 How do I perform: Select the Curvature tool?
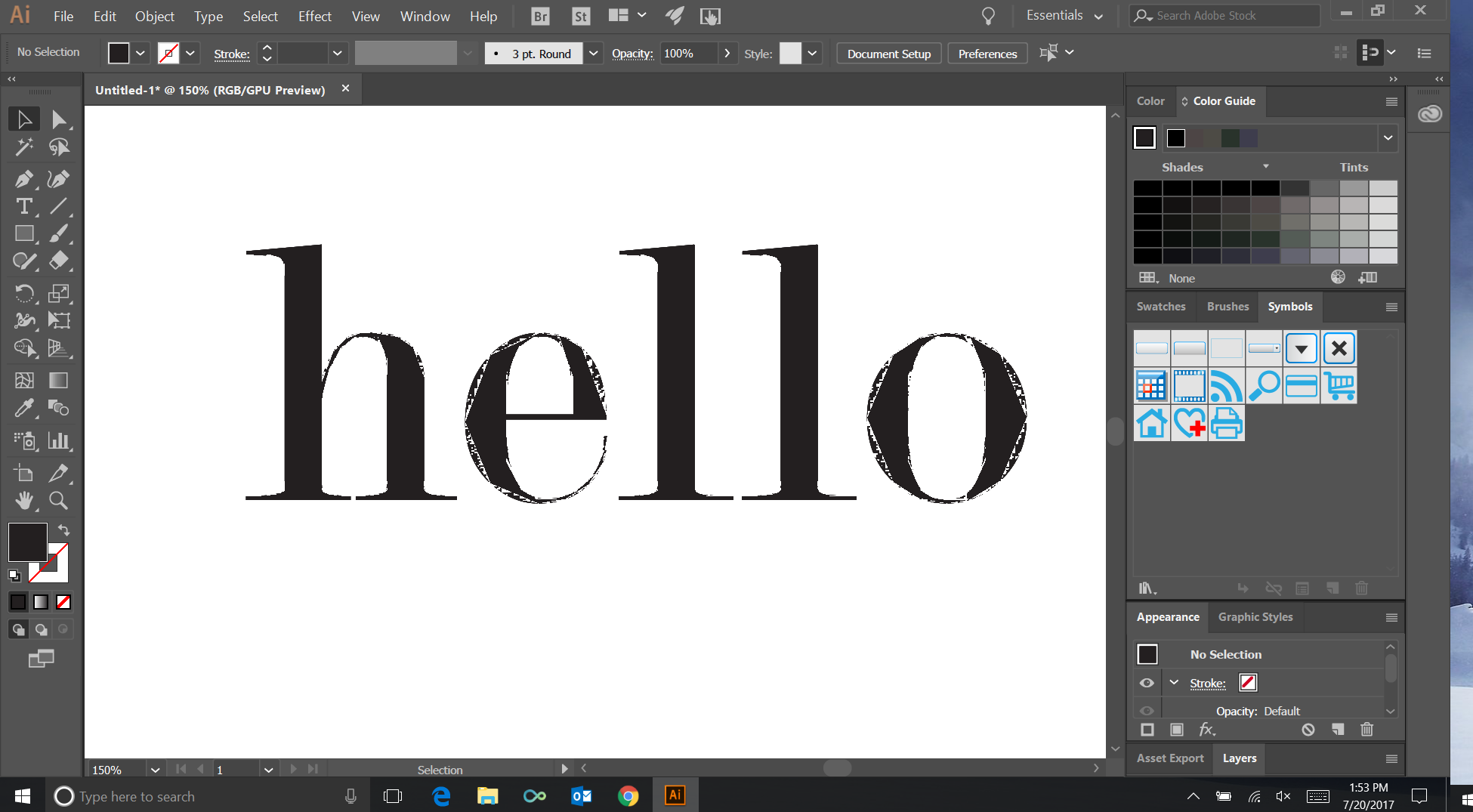59,179
